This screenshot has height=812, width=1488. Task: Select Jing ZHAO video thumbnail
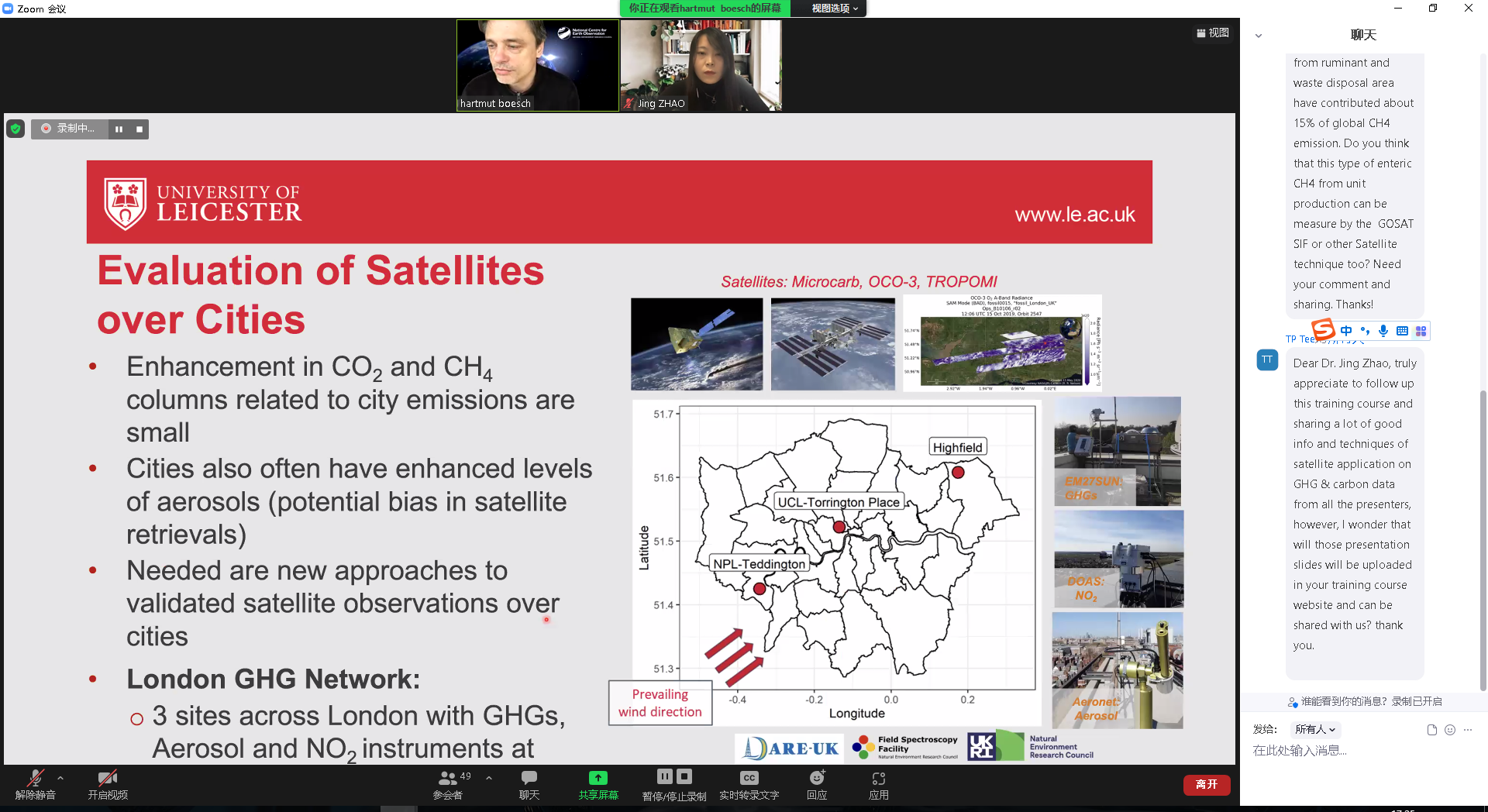pyautogui.click(x=701, y=66)
